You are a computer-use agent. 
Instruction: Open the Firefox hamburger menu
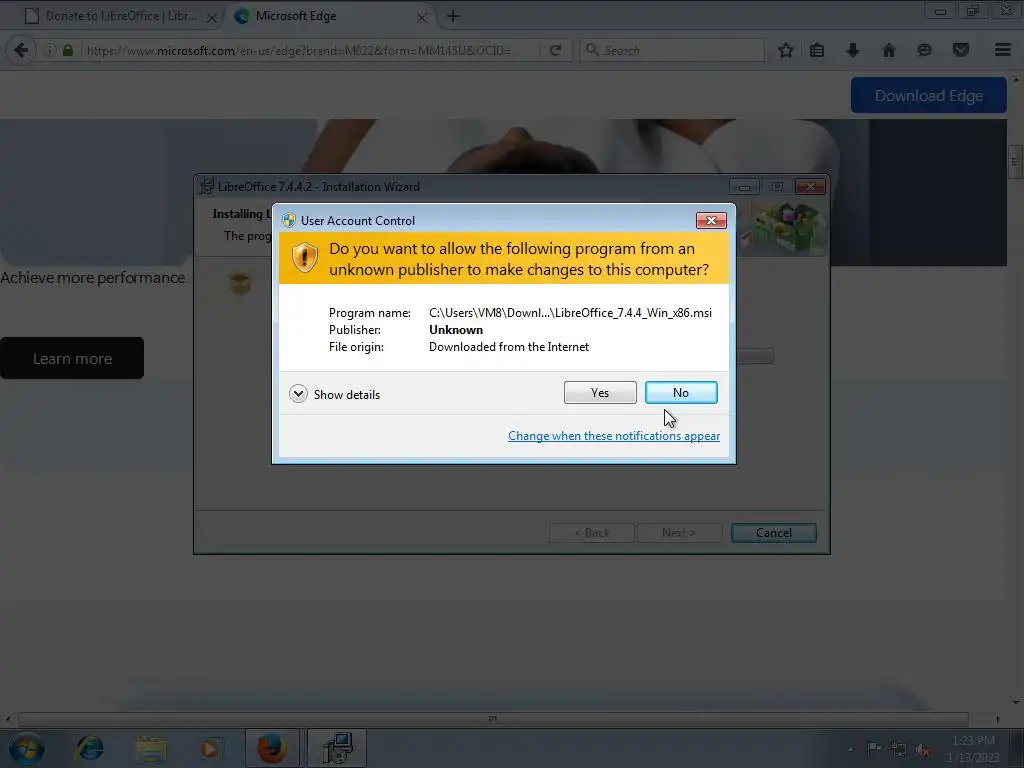point(1003,50)
